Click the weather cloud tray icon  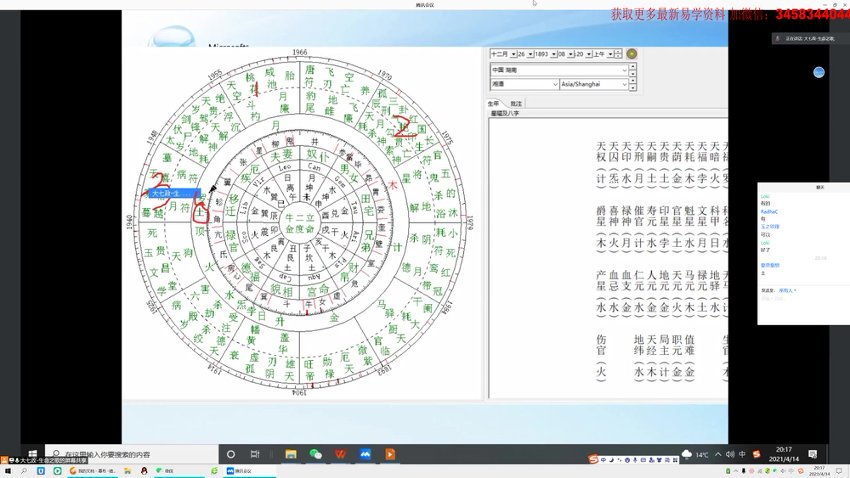point(687,454)
